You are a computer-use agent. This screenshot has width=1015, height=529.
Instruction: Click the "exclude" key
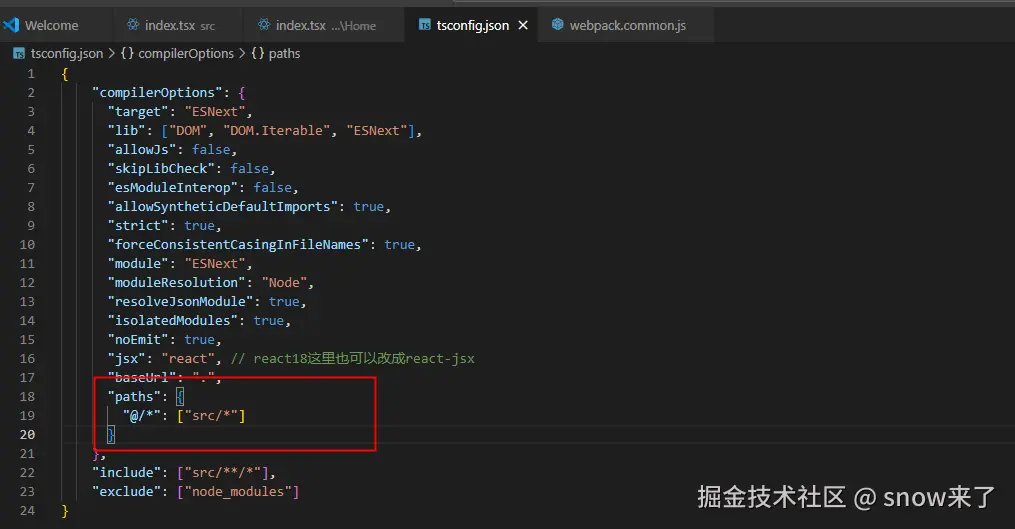pos(127,491)
